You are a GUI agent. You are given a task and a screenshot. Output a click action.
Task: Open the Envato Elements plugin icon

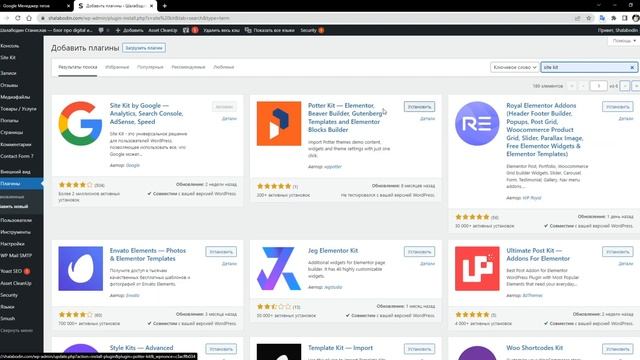pyautogui.click(x=80, y=268)
